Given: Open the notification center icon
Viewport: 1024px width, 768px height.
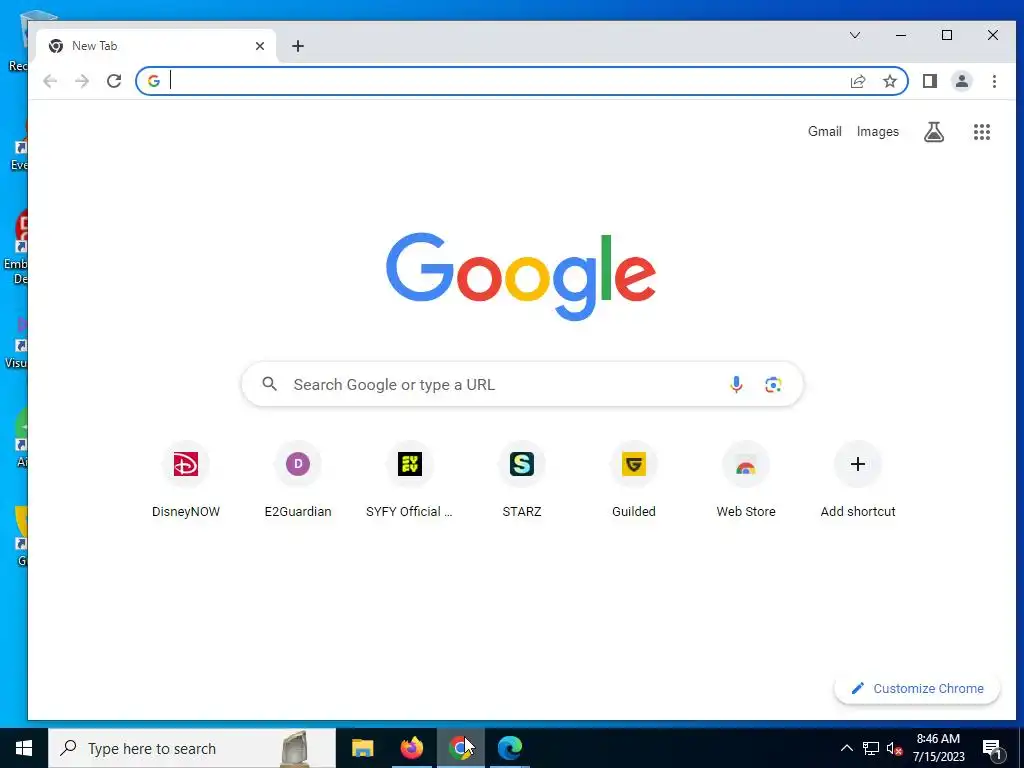Looking at the screenshot, I should [993, 749].
